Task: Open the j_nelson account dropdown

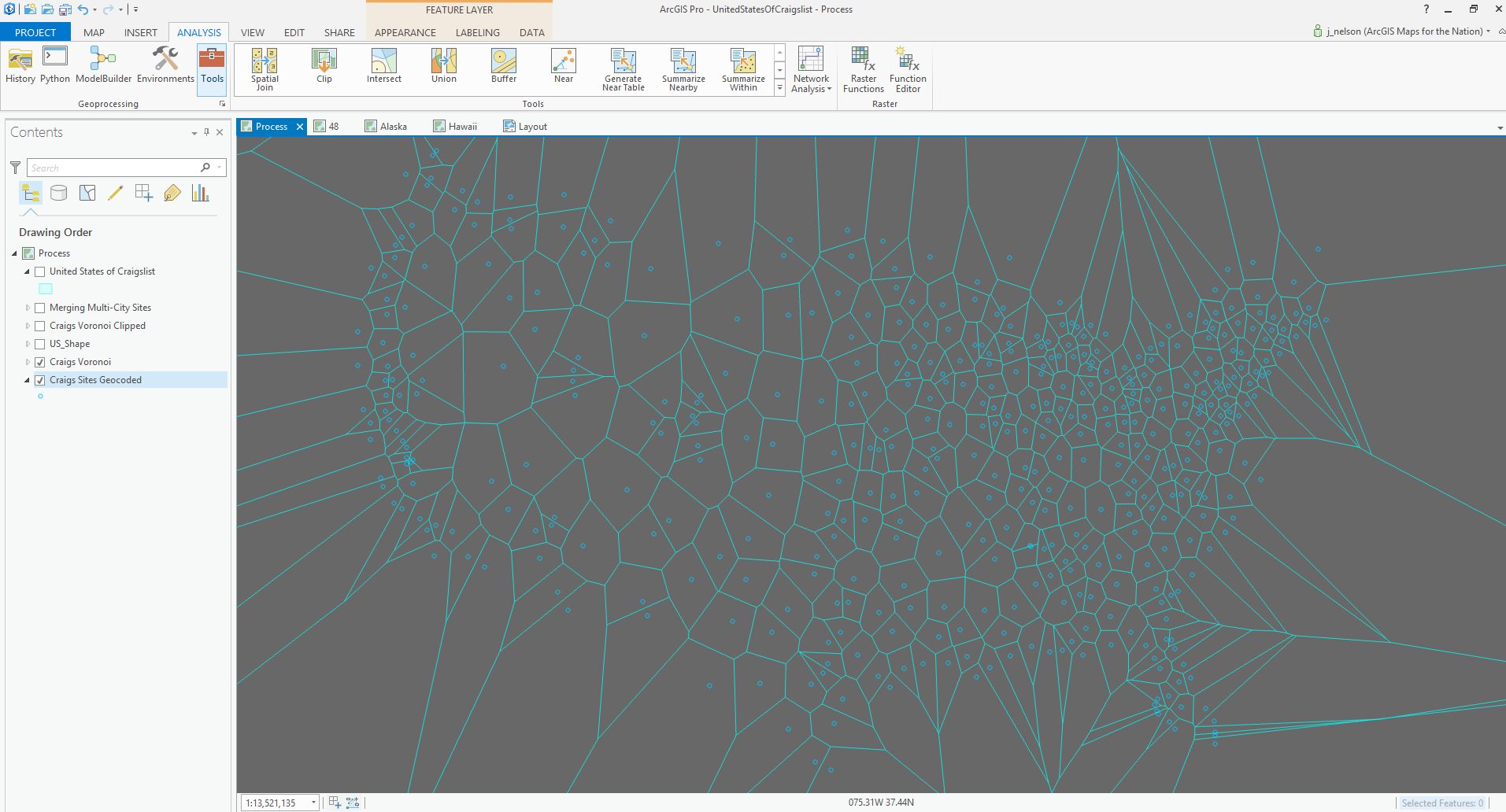Action: (1488, 31)
